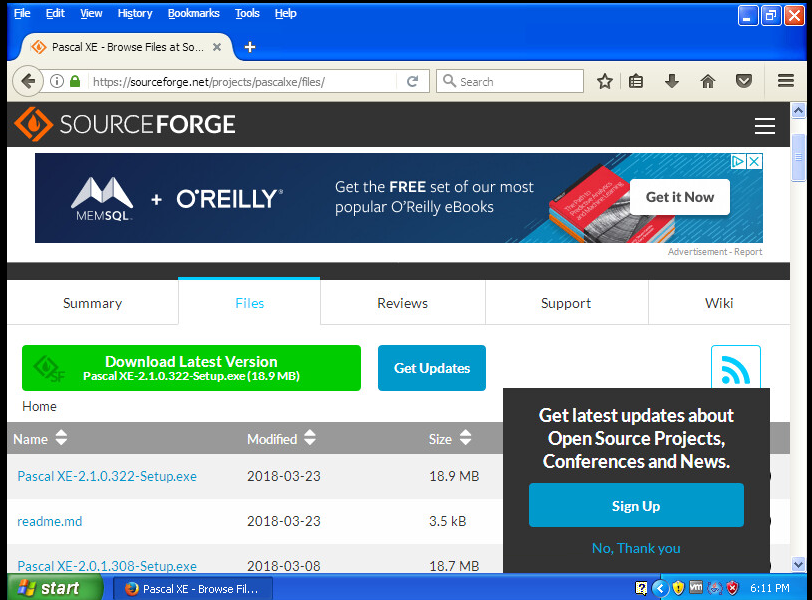The height and width of the screenshot is (600, 812).
Task: Open the View menu
Action: (91, 13)
